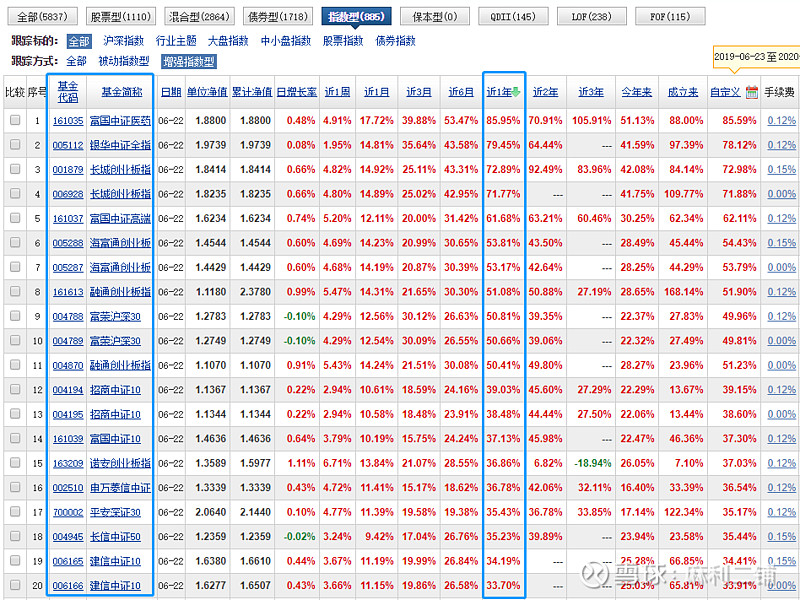
Task: Sort table by 近6月 column
Action: coord(461,92)
